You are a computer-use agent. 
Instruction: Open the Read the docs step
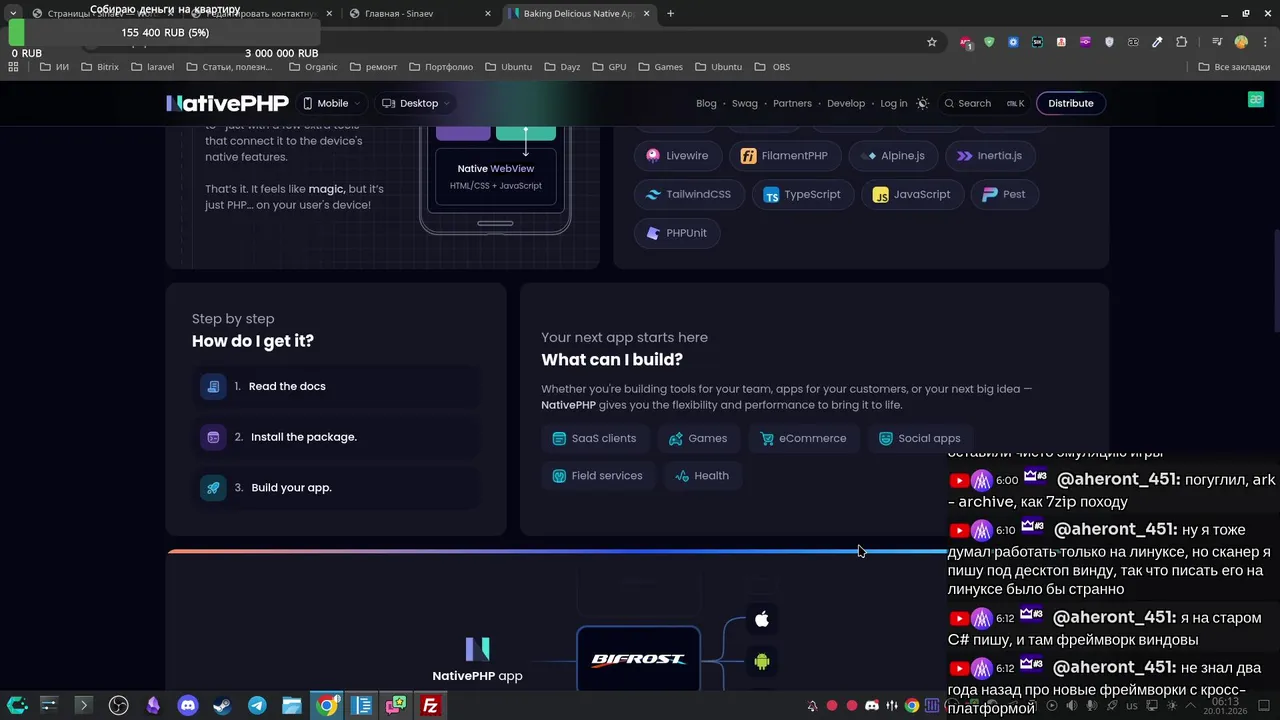(335, 386)
